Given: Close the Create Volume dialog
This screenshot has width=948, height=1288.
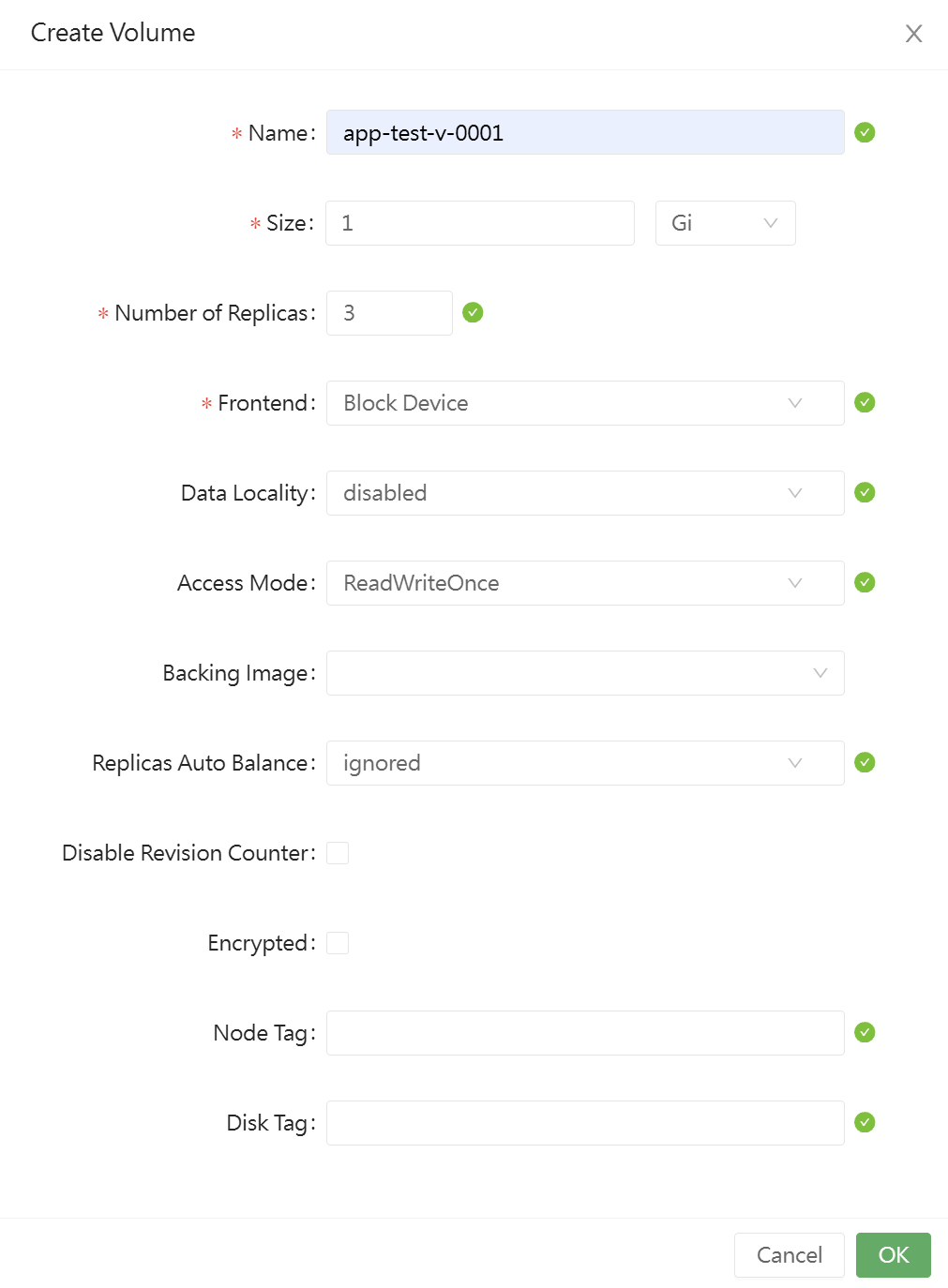Looking at the screenshot, I should click(913, 34).
